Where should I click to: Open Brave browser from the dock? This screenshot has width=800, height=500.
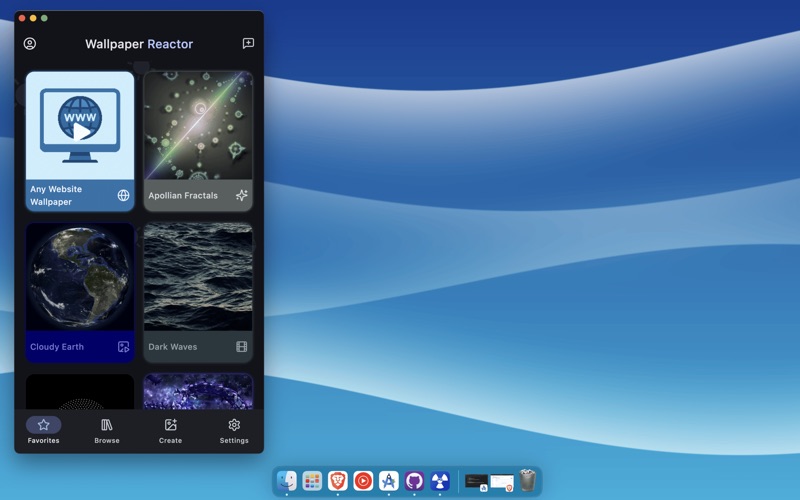[x=338, y=481]
